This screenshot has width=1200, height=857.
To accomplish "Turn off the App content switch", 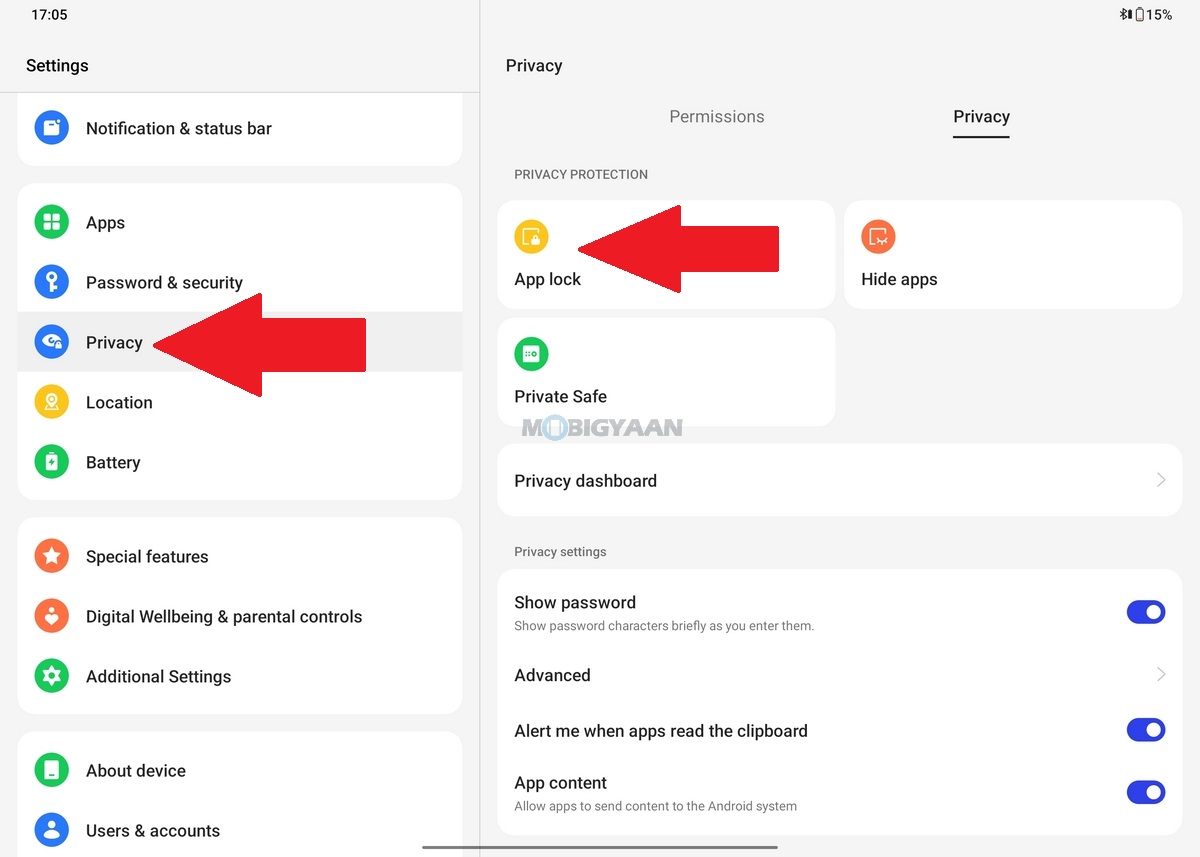I will (1145, 793).
